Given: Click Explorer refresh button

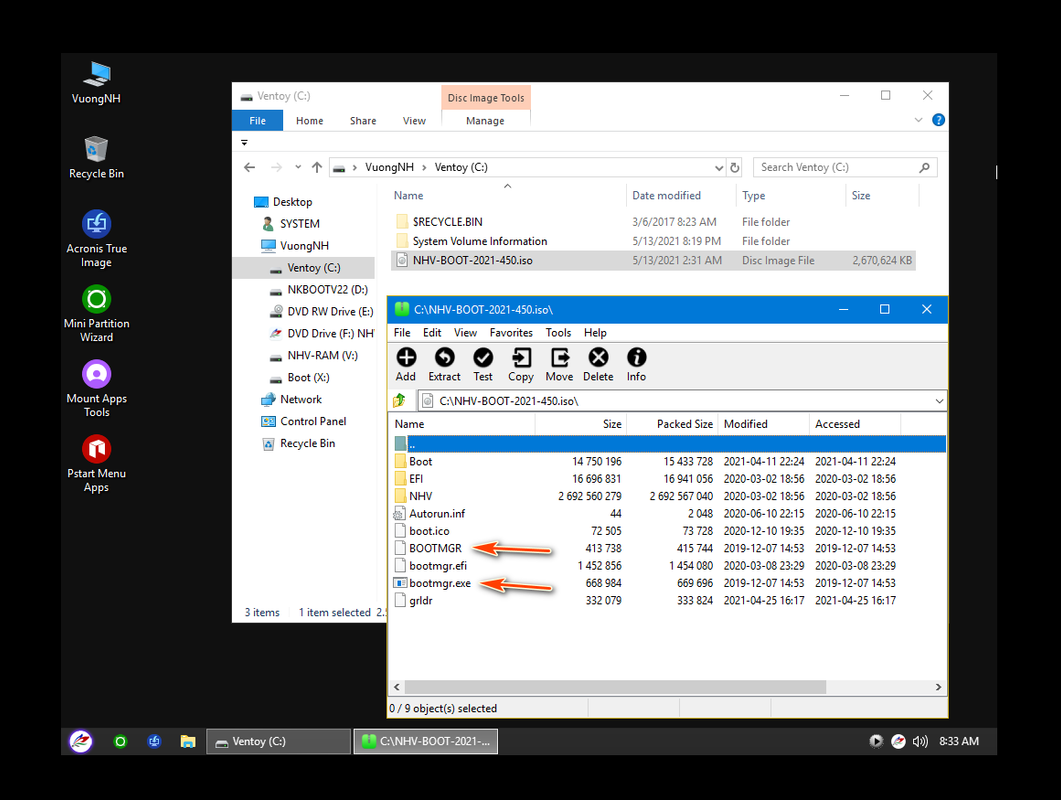Looking at the screenshot, I should [x=735, y=167].
